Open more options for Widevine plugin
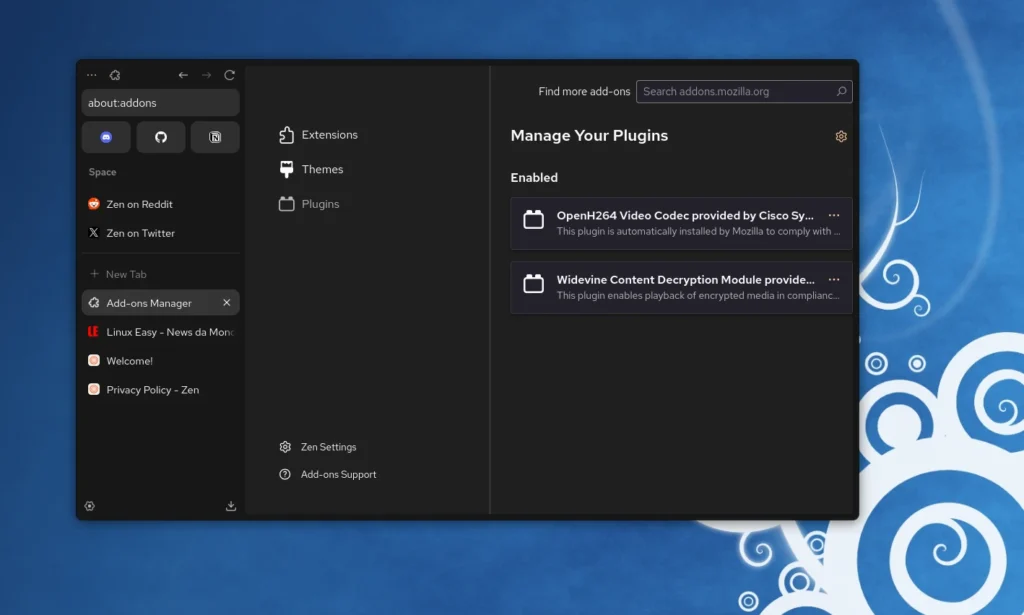 834,279
